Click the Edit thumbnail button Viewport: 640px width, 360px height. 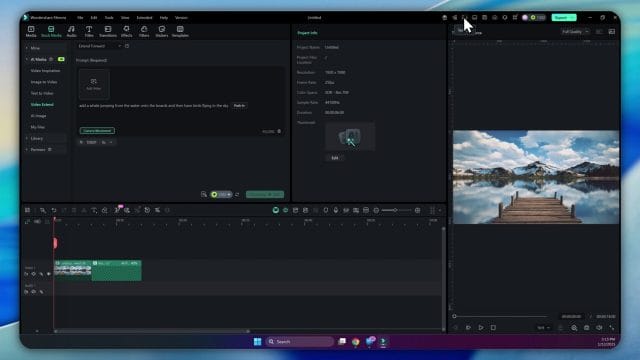tap(335, 158)
